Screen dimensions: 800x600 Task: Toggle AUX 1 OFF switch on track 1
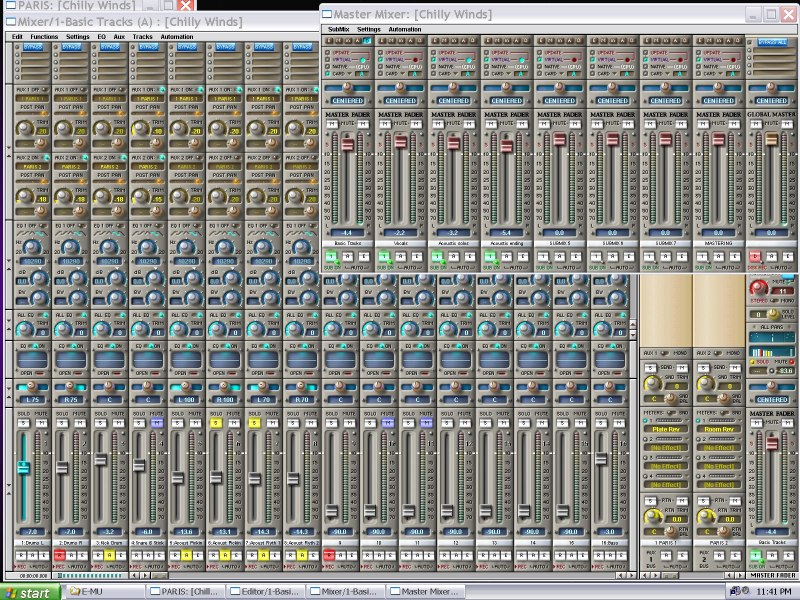coord(43,90)
